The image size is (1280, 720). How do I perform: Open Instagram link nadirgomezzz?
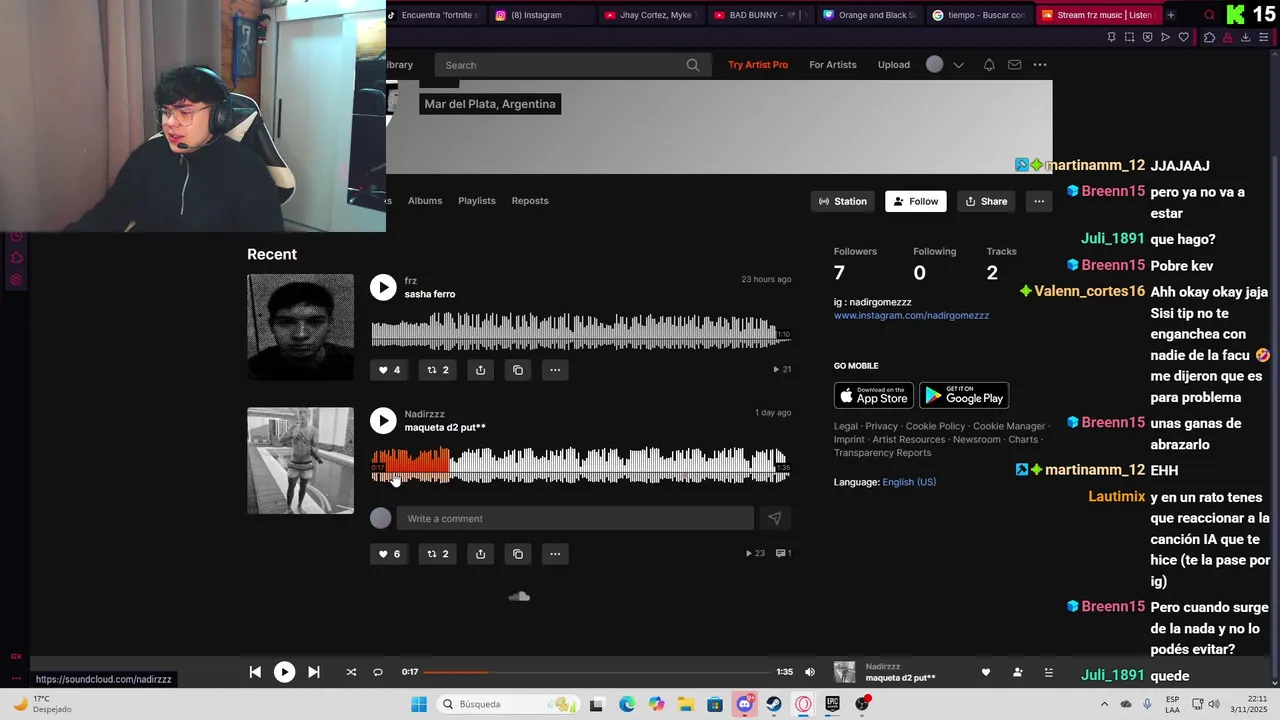click(x=911, y=315)
